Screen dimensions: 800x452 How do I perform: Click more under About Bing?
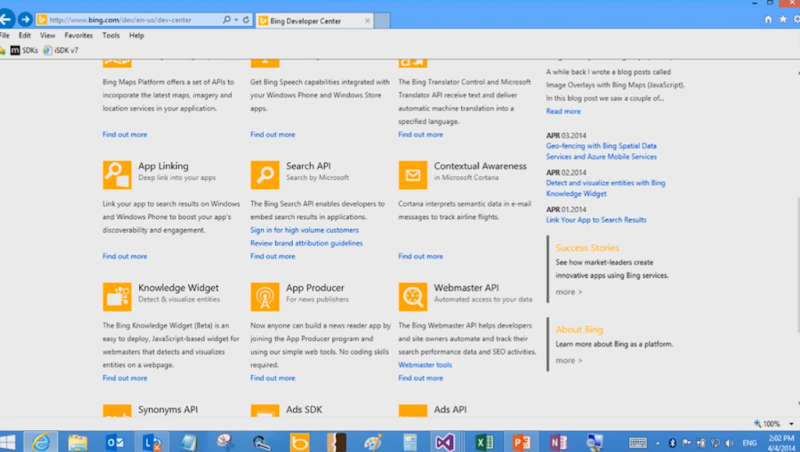point(568,360)
